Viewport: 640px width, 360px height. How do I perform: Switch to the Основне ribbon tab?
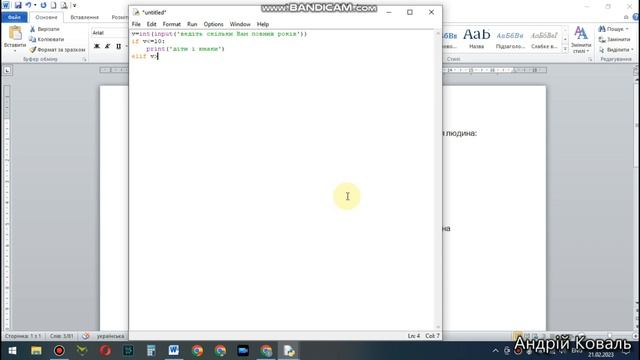(46, 17)
